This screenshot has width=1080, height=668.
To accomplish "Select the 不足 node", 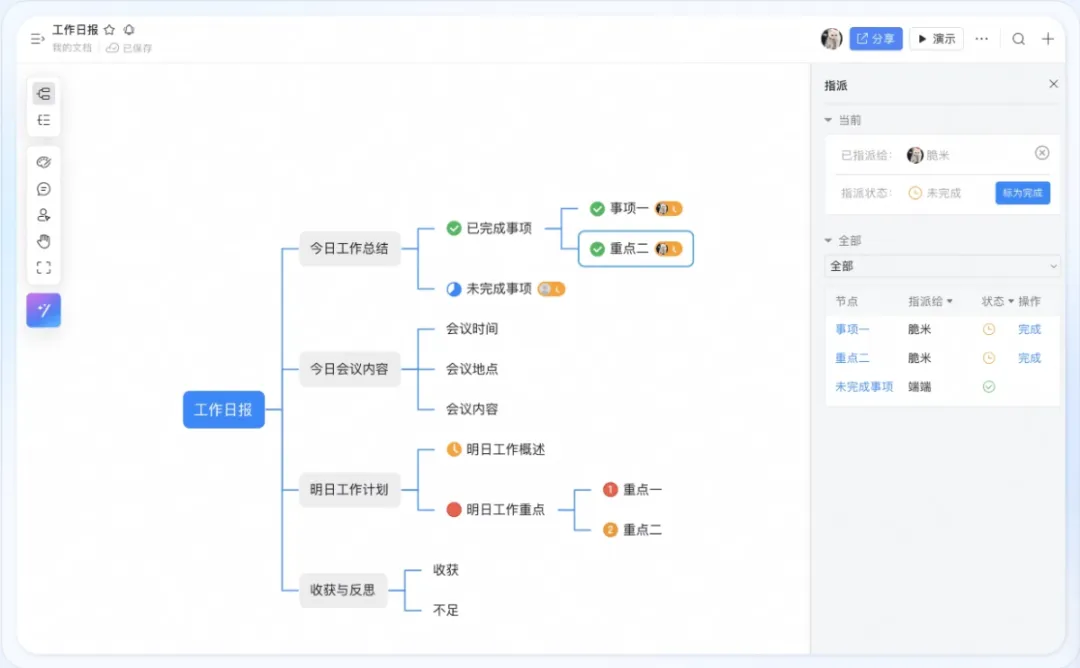I will 446,610.
